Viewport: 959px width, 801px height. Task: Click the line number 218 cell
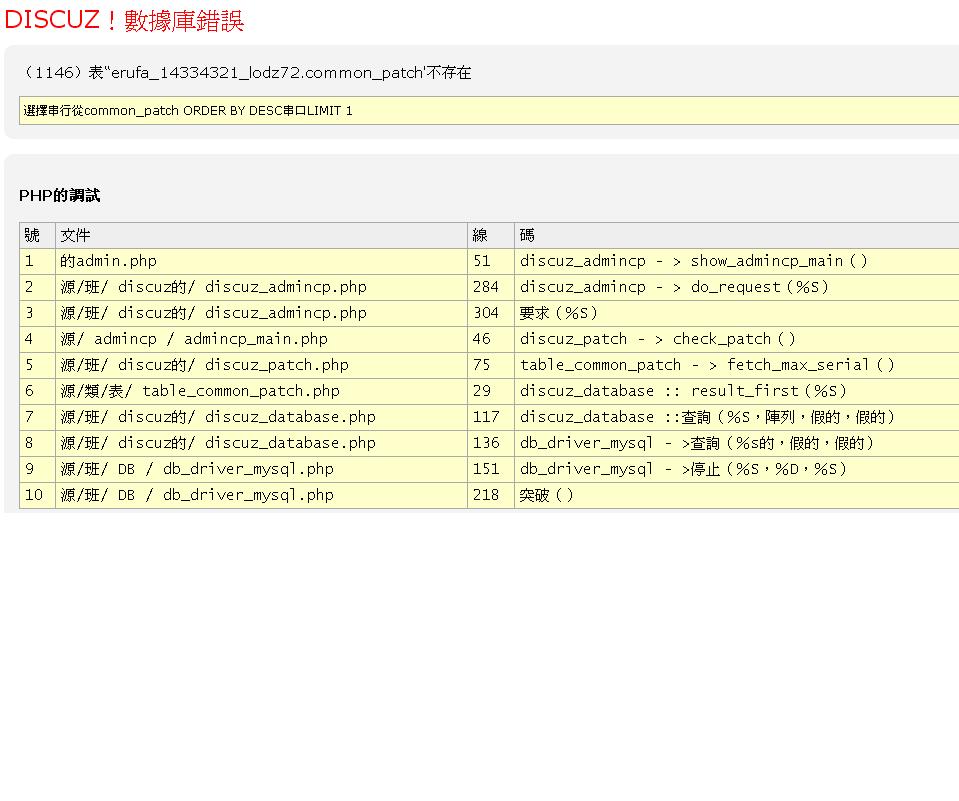(491, 495)
